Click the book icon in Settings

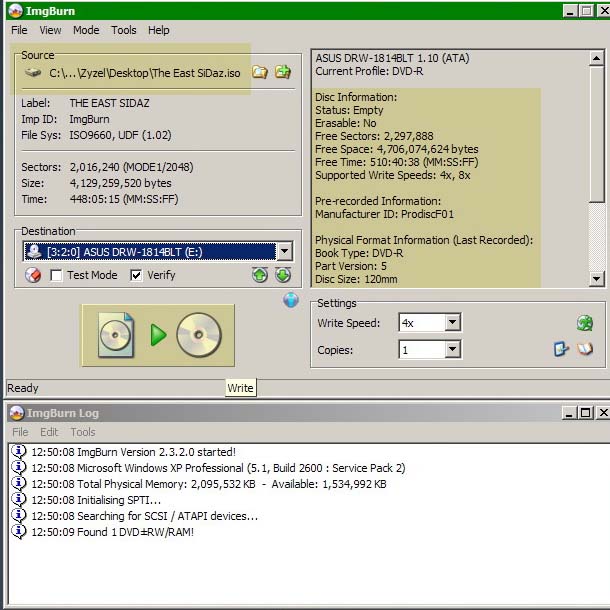point(585,349)
